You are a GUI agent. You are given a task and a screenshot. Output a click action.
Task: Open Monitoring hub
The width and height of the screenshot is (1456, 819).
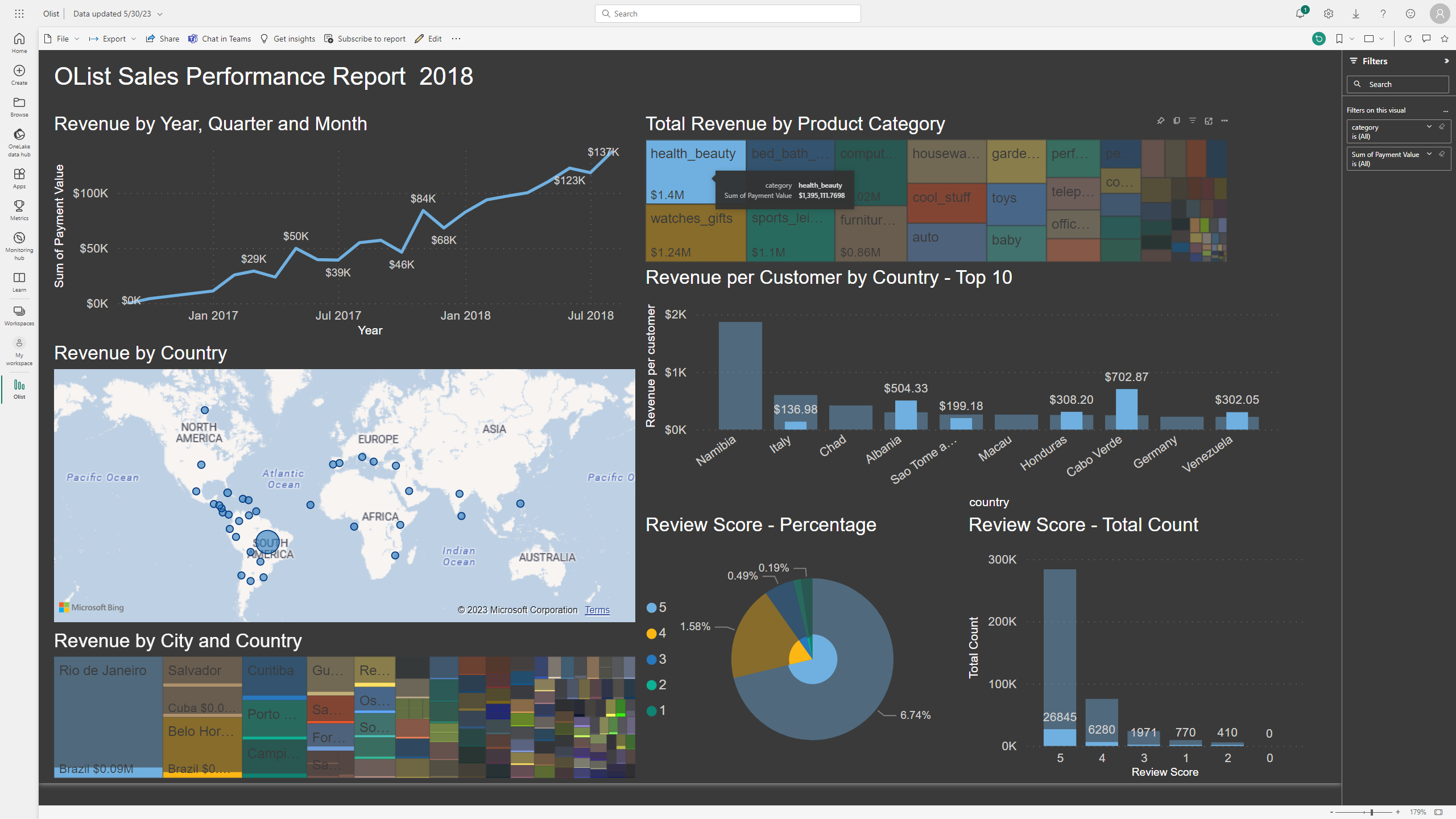19,246
